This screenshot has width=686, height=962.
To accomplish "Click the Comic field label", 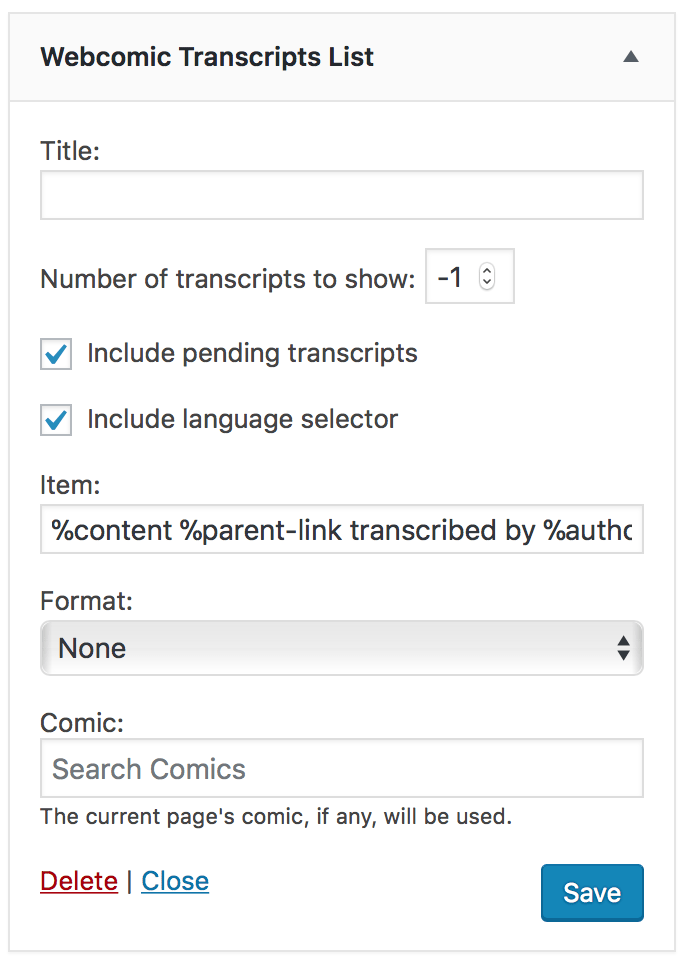I will click(x=82, y=723).
